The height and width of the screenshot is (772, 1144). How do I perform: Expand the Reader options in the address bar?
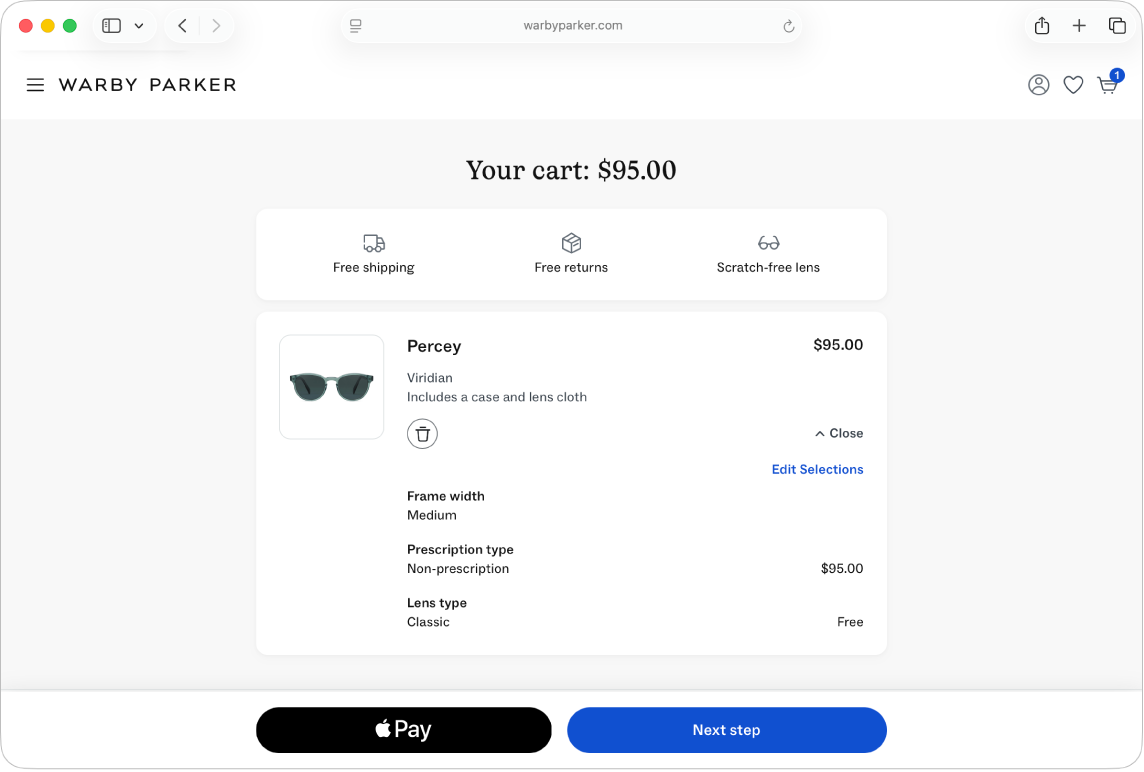click(x=356, y=25)
